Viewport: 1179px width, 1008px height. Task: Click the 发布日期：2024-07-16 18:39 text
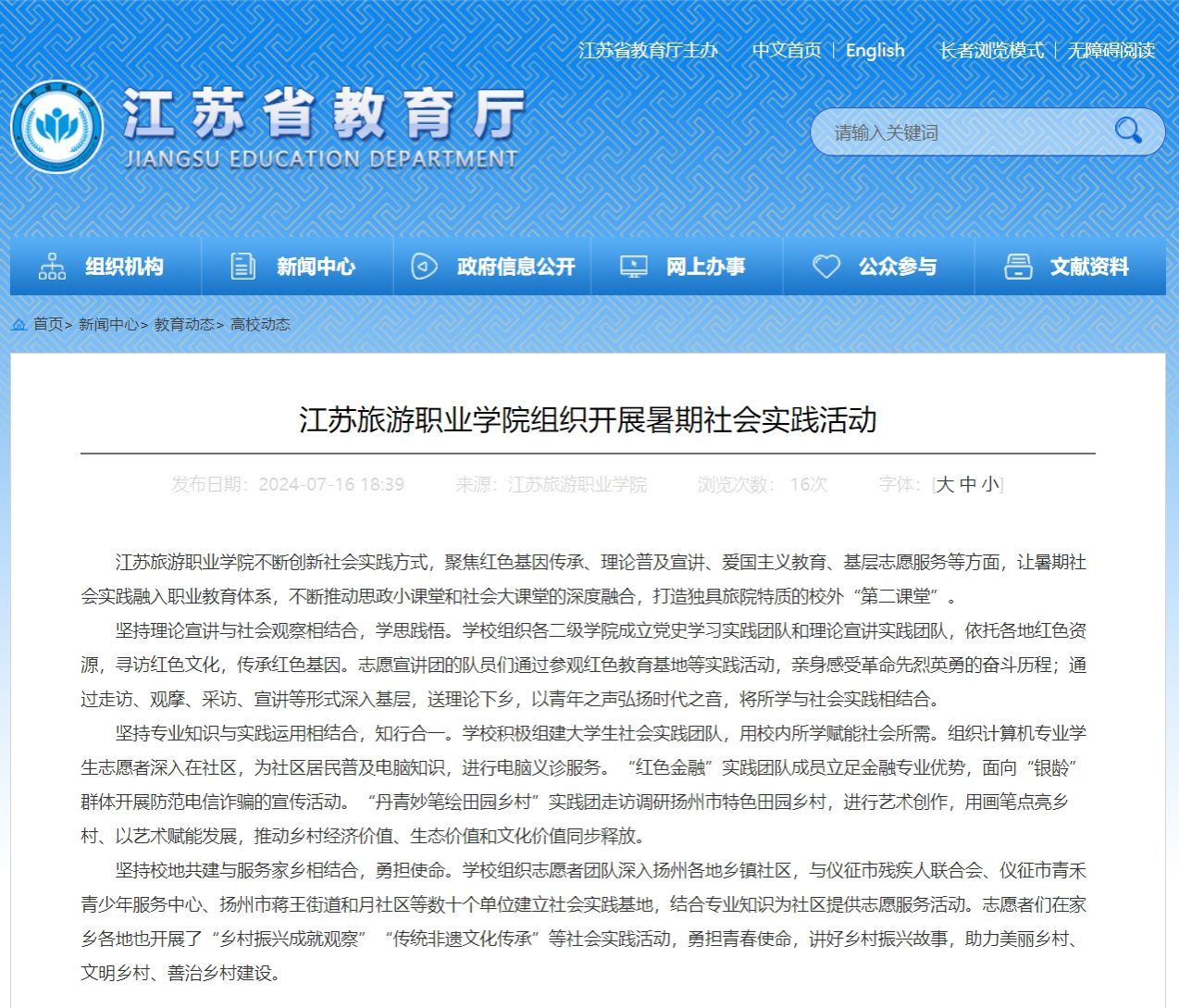point(288,484)
